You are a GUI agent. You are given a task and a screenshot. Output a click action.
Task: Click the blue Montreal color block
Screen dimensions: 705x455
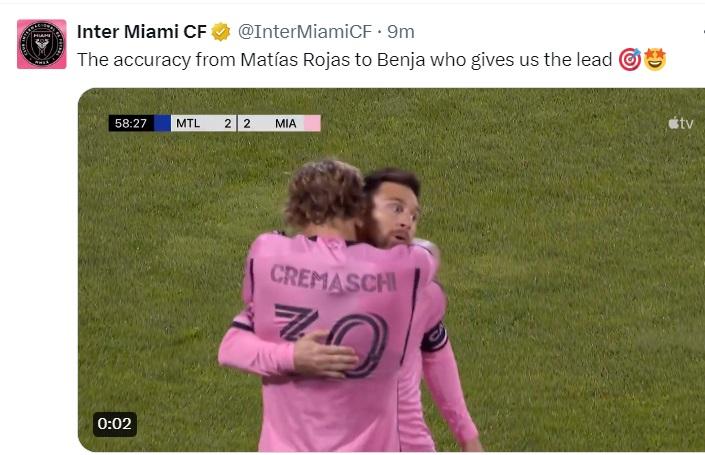pyautogui.click(x=162, y=123)
